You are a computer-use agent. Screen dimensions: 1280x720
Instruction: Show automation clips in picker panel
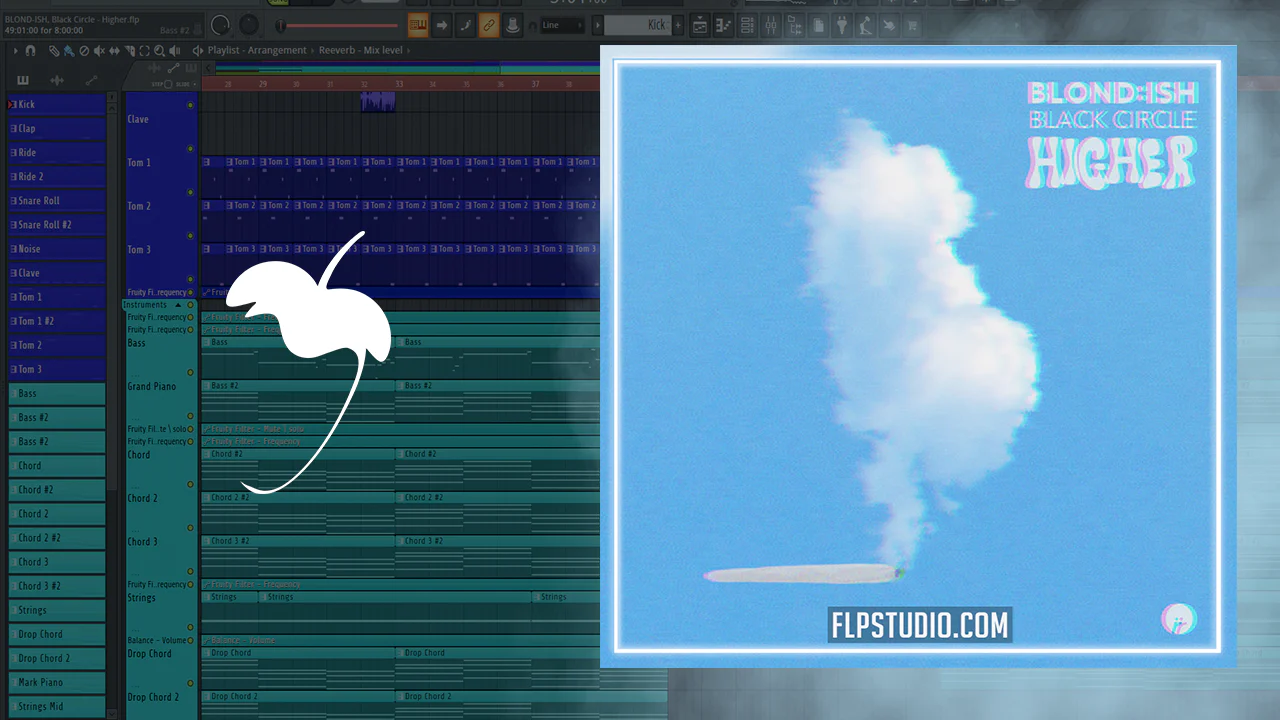pyautogui.click(x=91, y=80)
